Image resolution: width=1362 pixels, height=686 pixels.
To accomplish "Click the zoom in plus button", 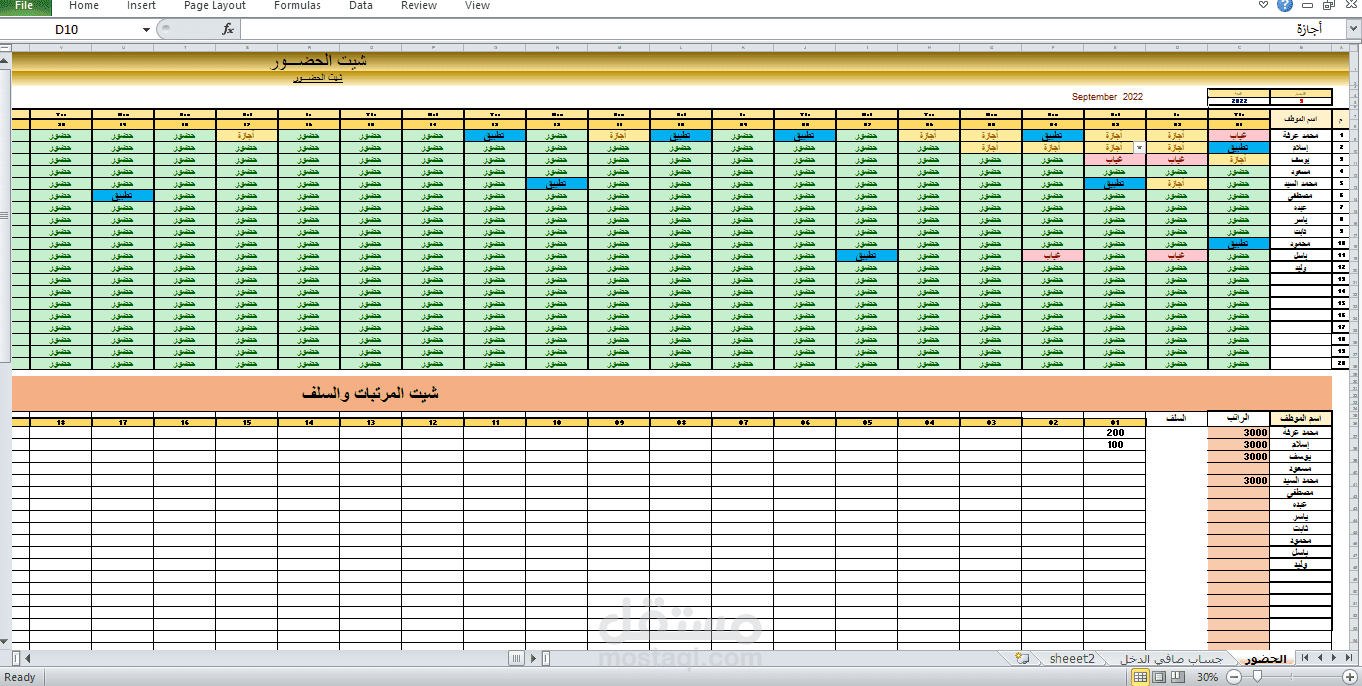I will click(x=1349, y=677).
